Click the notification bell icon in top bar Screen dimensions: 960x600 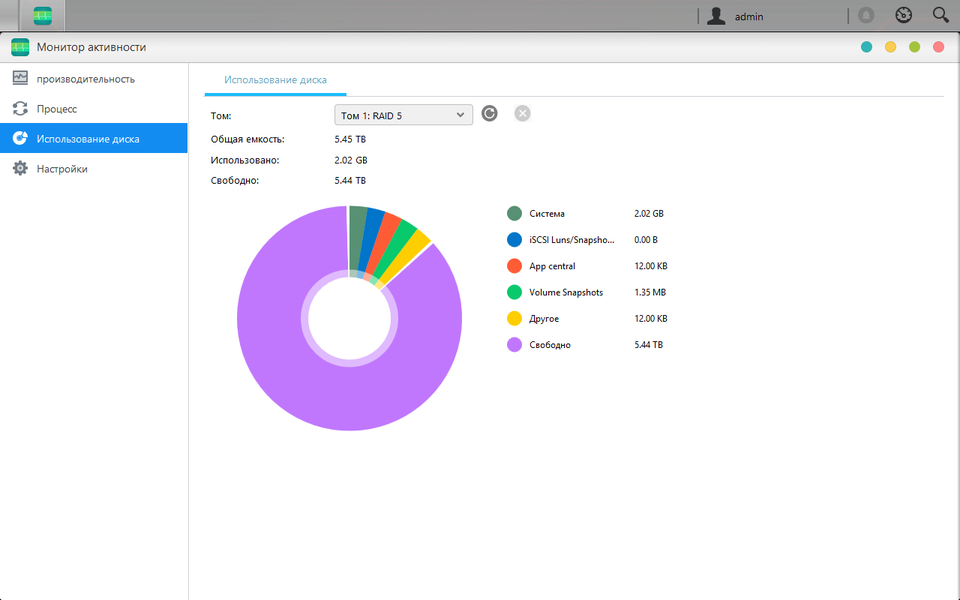[x=866, y=15]
